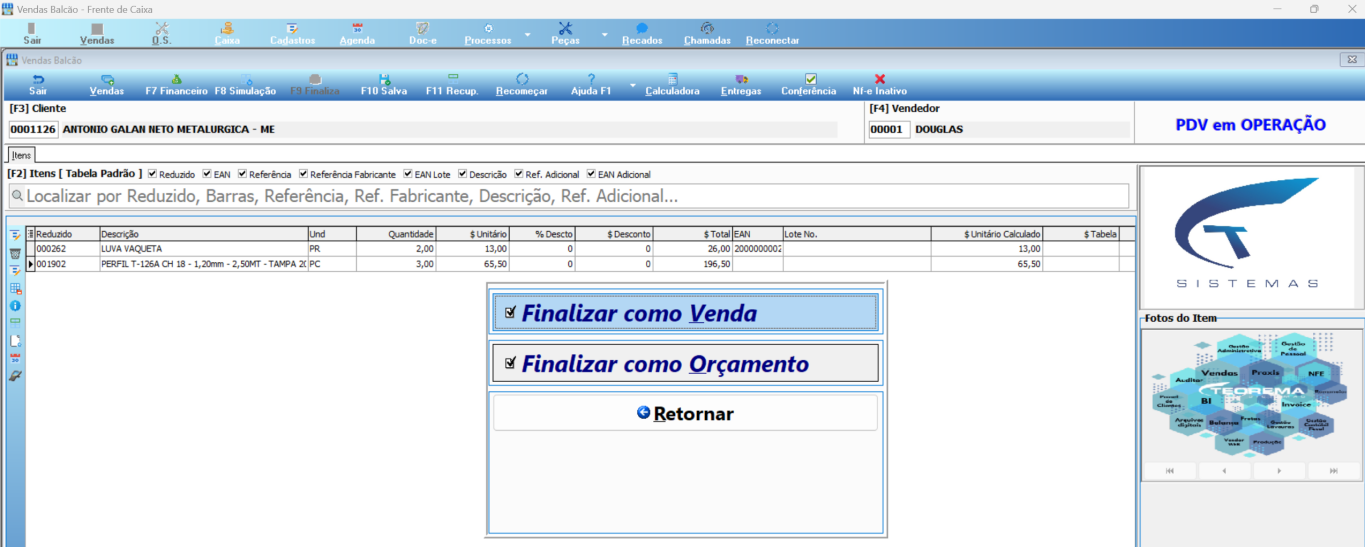Toggle the EAN Adicional checkbox
Image resolution: width=1365 pixels, height=547 pixels.
click(592, 174)
